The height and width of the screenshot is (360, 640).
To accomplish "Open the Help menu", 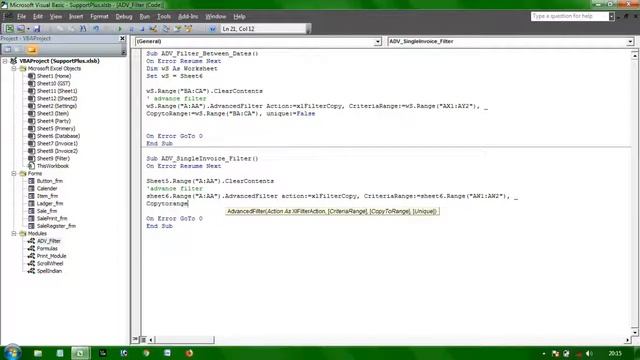I will click(x=239, y=17).
